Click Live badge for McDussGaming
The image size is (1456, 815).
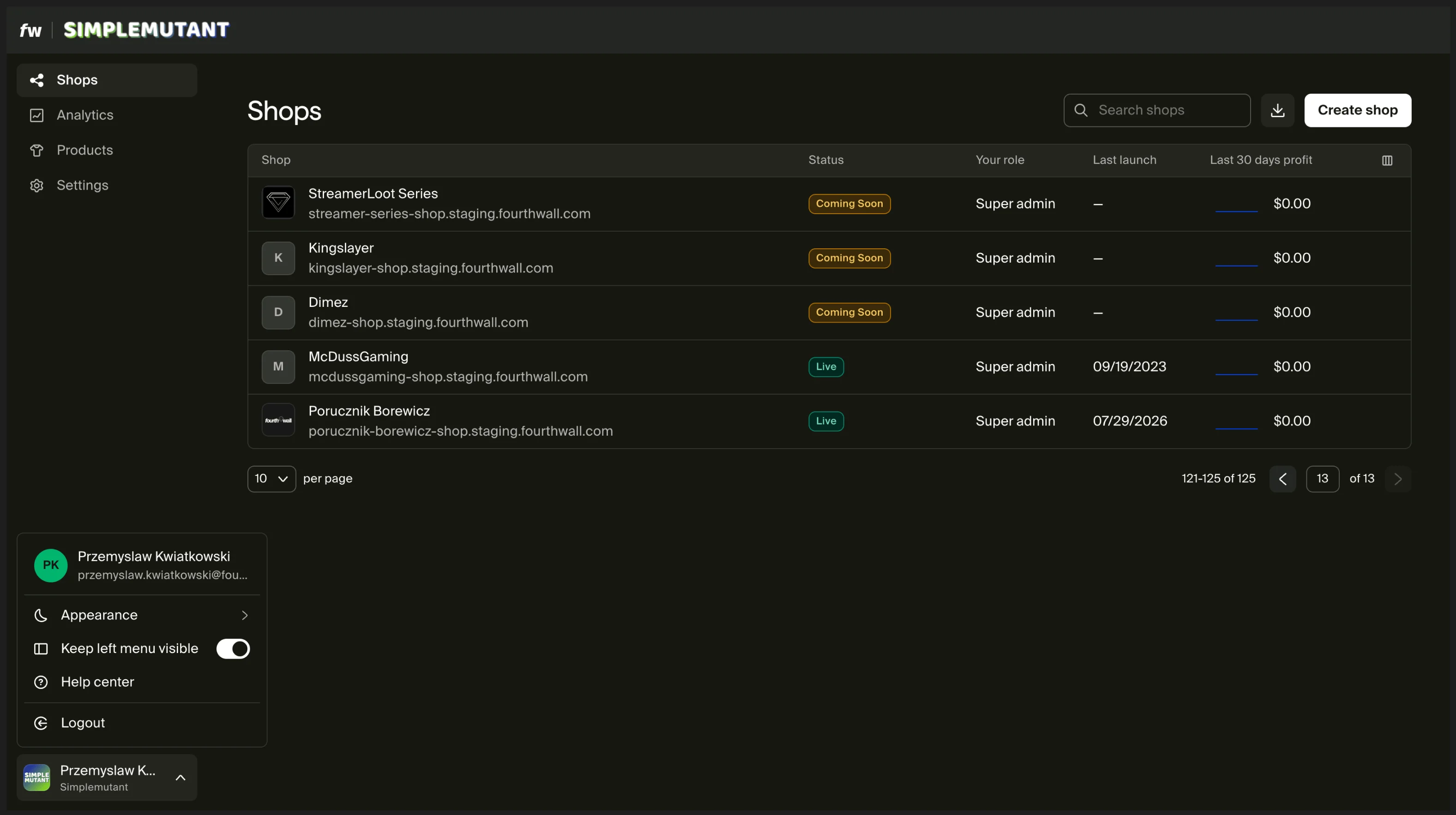[x=826, y=367]
